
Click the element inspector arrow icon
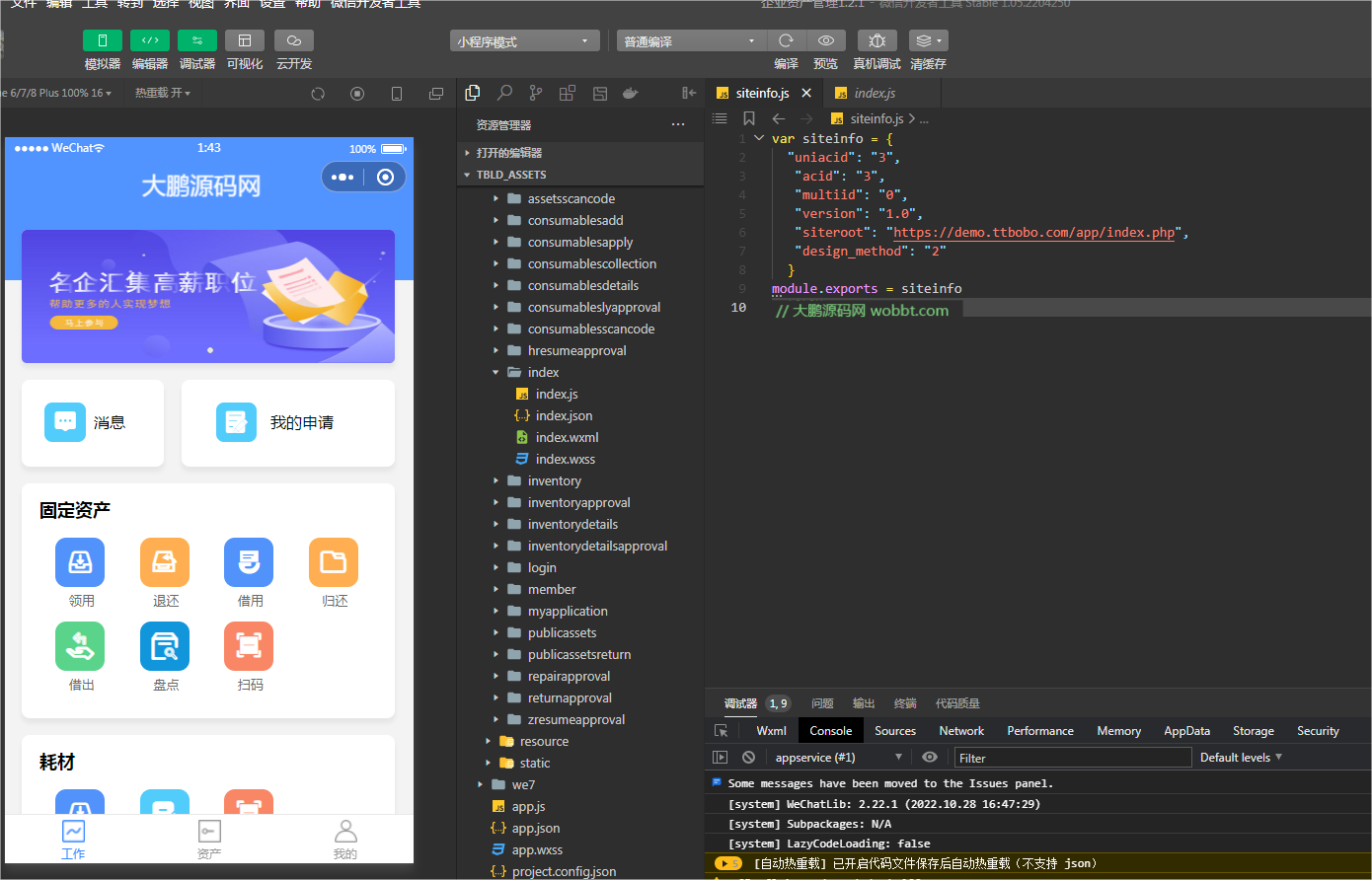pos(722,731)
